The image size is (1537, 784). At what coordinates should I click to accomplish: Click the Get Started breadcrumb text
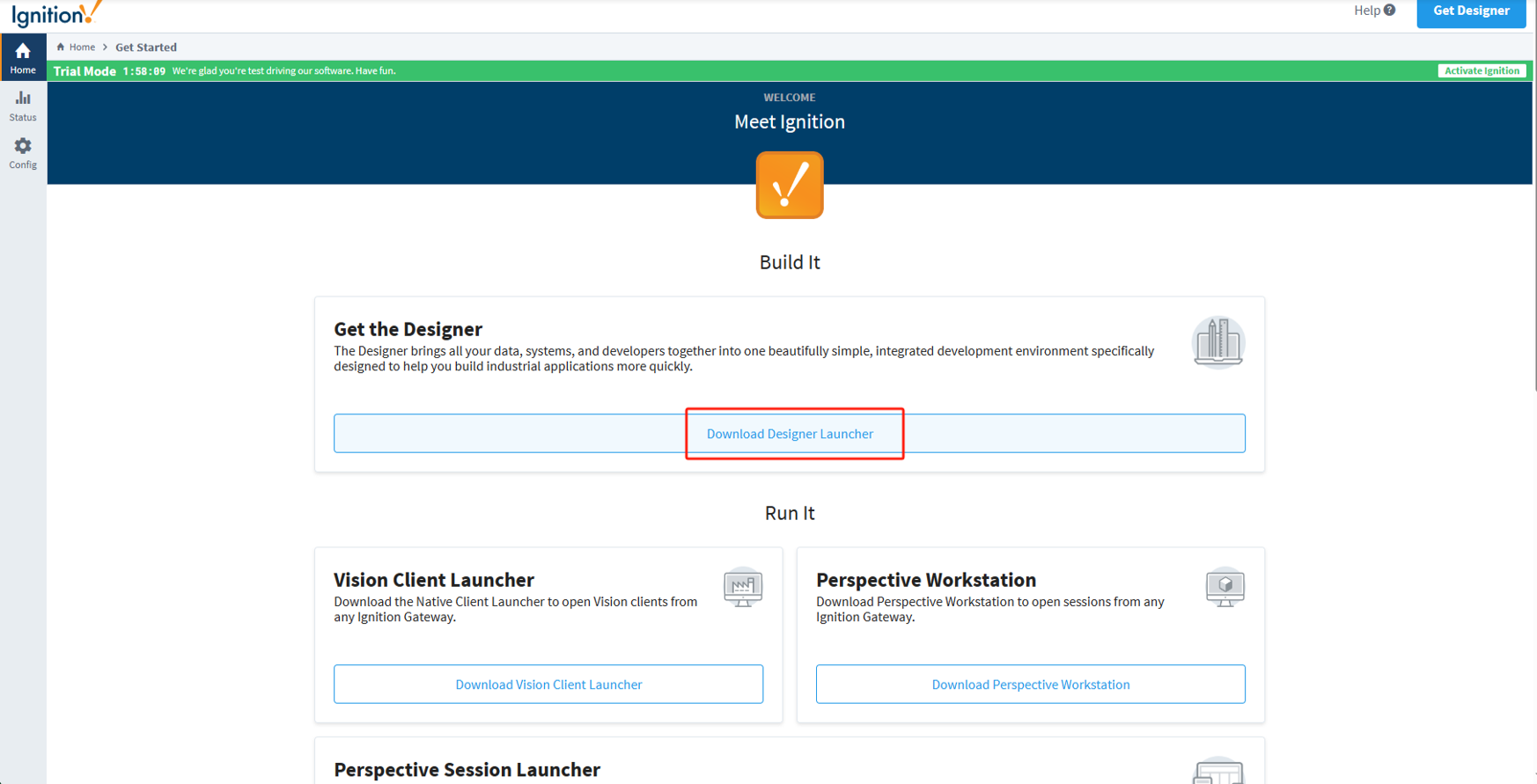pos(146,48)
